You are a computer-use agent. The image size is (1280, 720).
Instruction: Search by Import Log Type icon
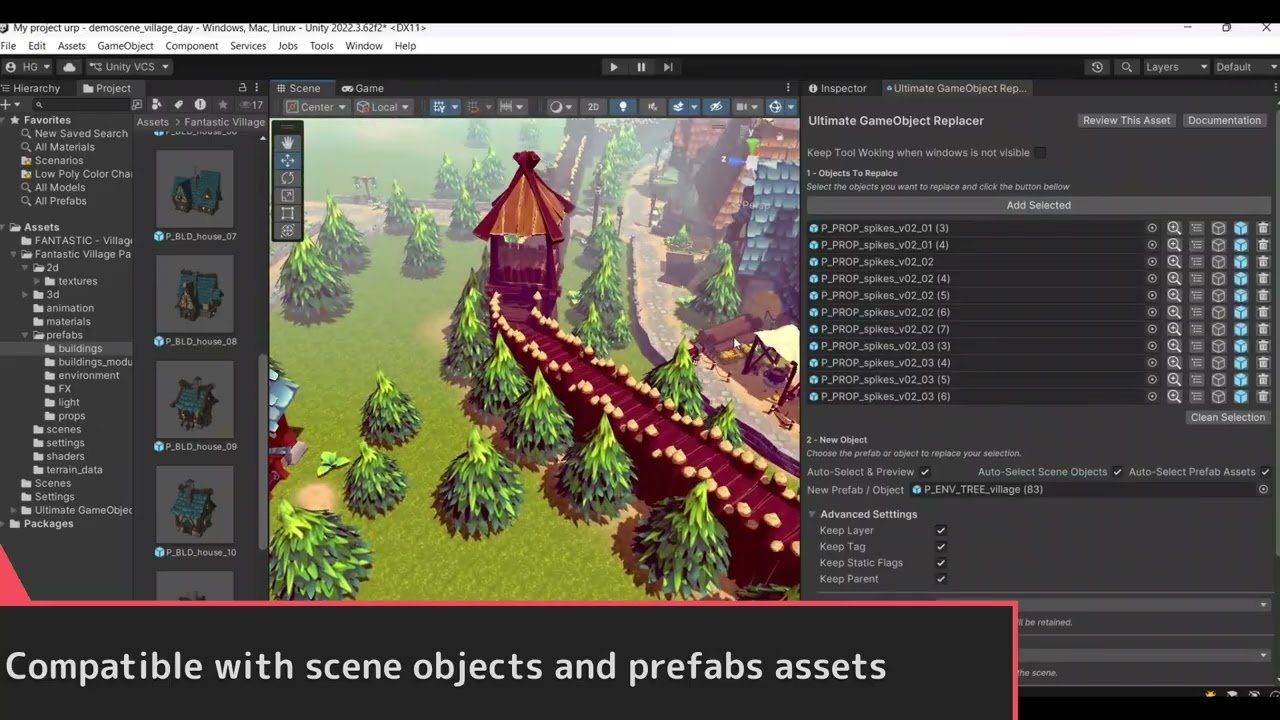pos(200,105)
